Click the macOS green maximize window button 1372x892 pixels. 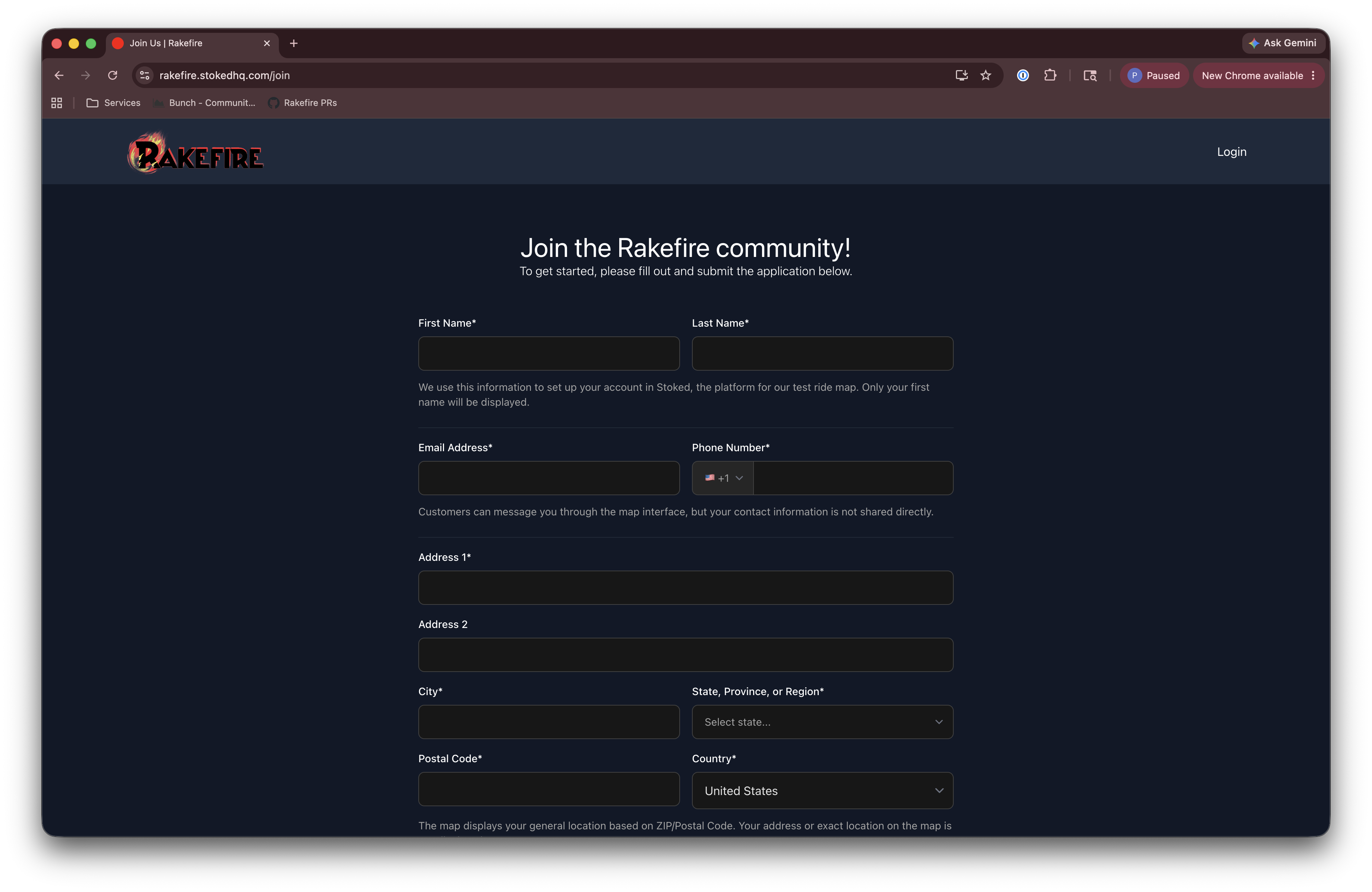91,43
